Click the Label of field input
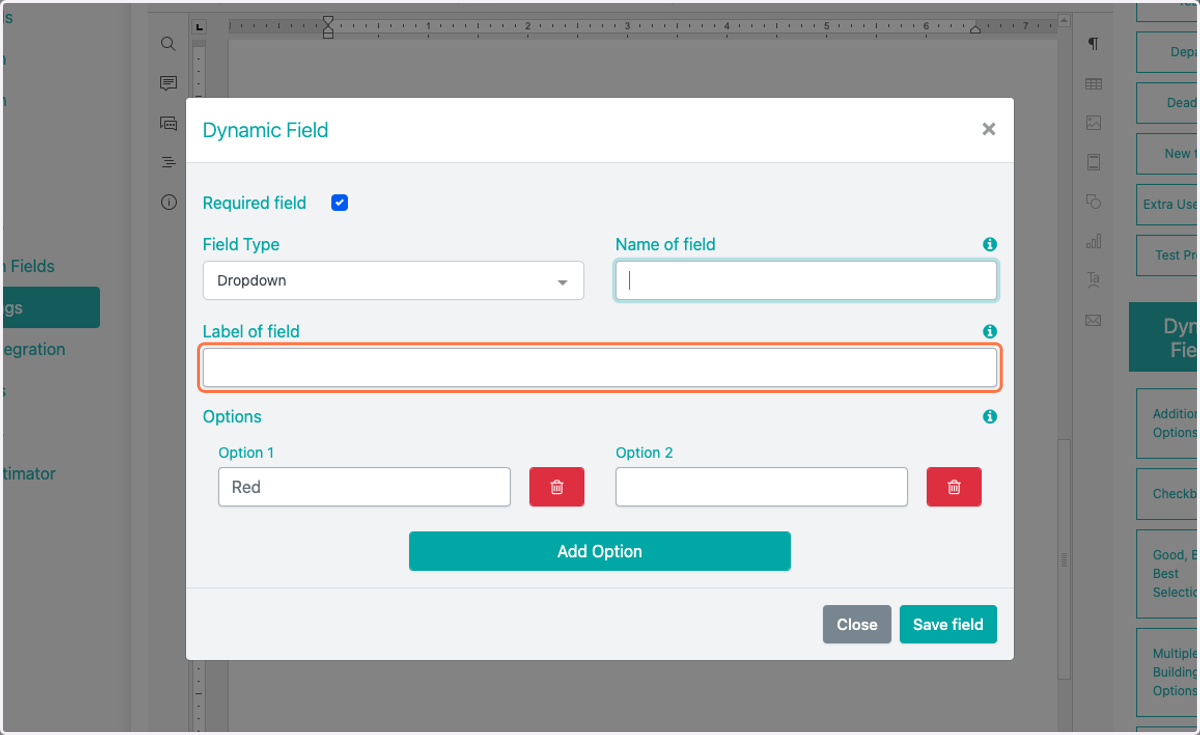1200x735 pixels. click(600, 368)
